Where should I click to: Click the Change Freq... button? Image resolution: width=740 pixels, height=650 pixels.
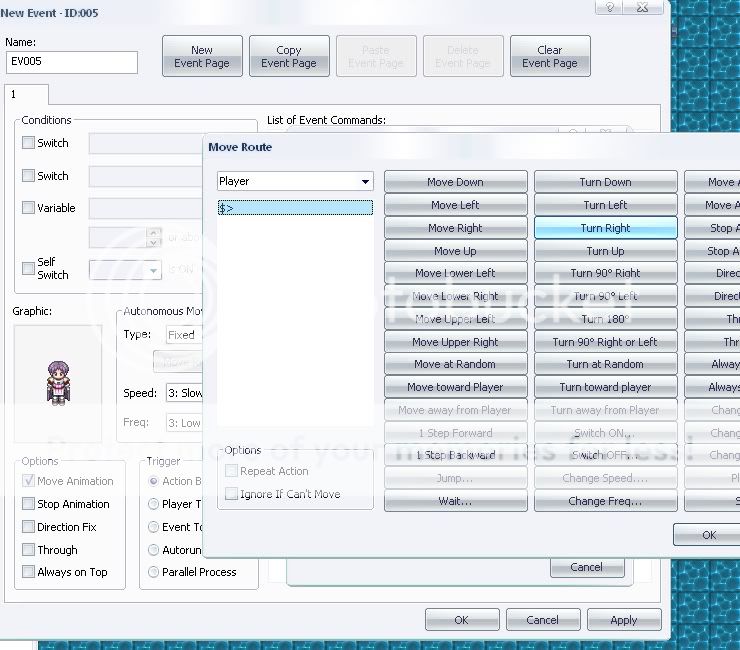[605, 501]
